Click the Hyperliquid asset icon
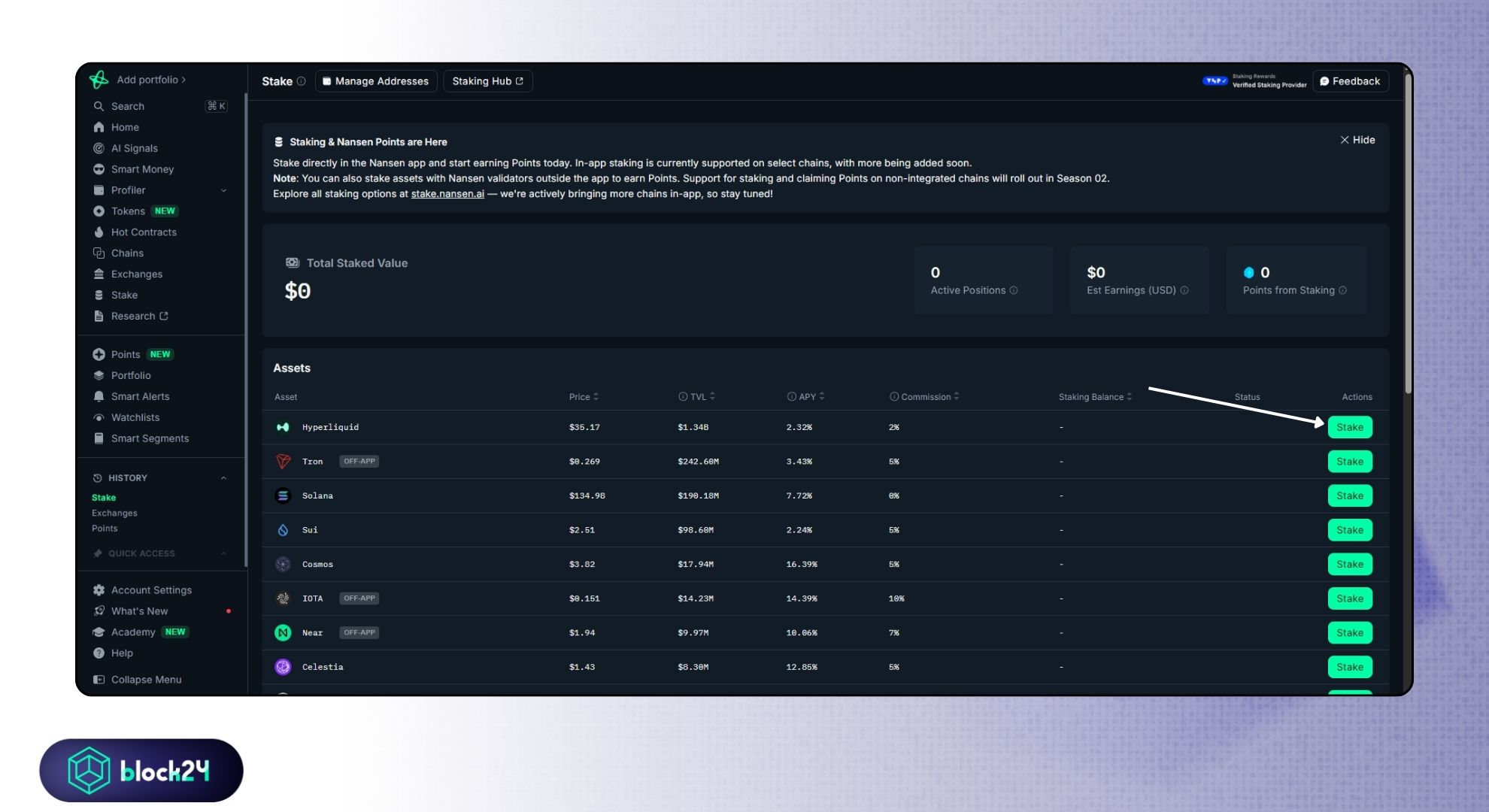 tap(283, 427)
